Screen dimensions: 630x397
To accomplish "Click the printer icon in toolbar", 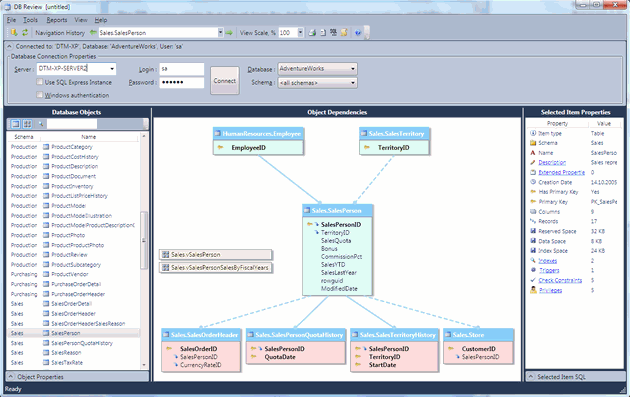I will pos(312,33).
